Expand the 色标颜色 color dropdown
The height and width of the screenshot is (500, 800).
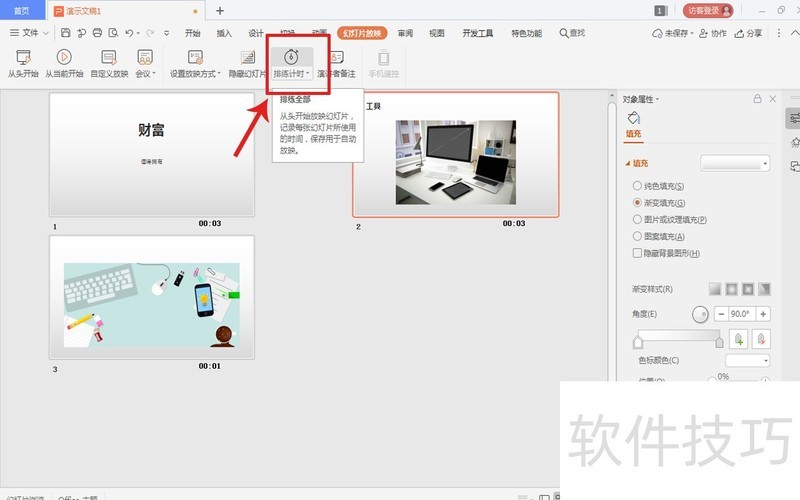point(747,360)
